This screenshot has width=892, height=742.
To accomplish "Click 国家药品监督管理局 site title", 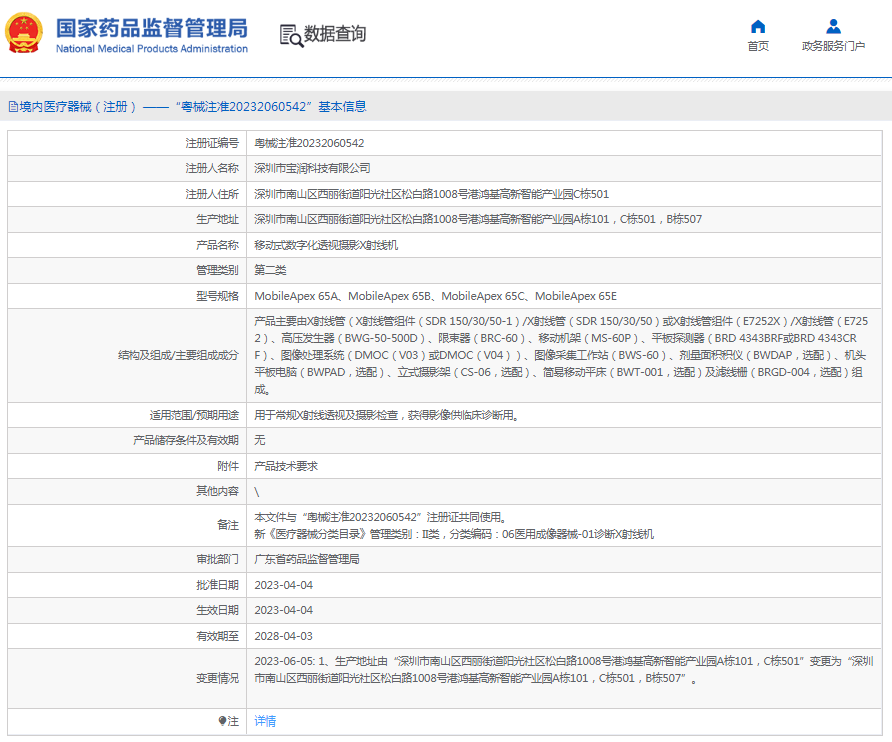I will [152, 28].
